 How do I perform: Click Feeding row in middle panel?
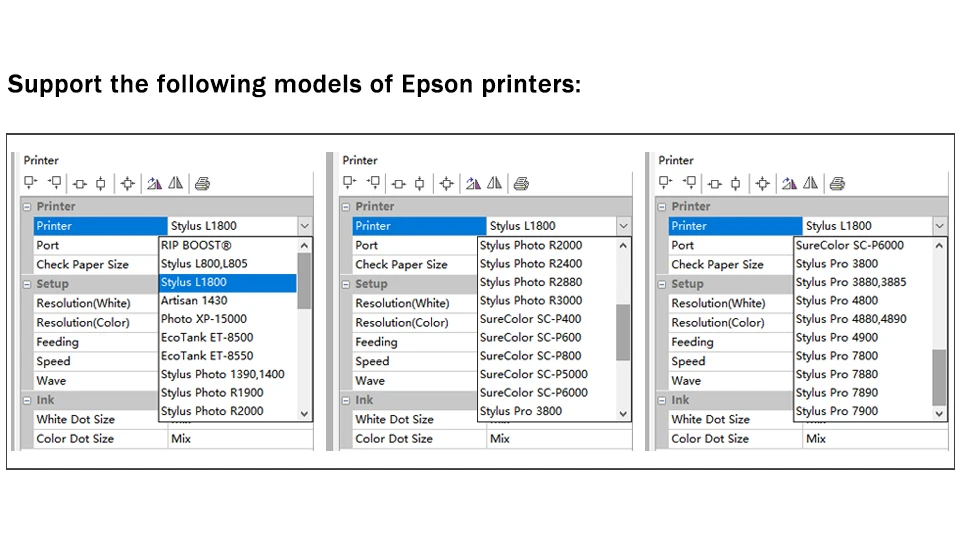point(414,342)
